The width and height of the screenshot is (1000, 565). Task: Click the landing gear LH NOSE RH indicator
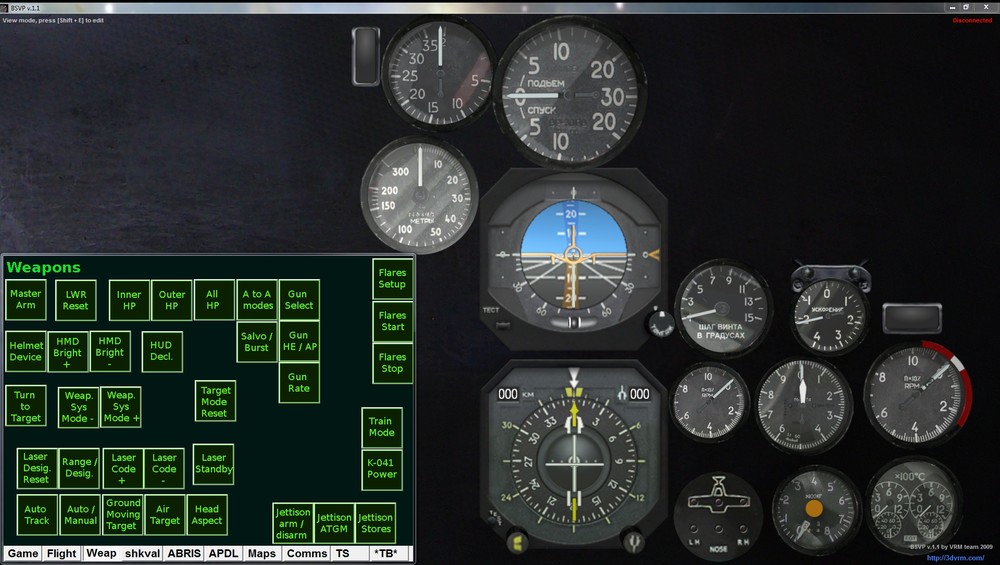click(718, 516)
